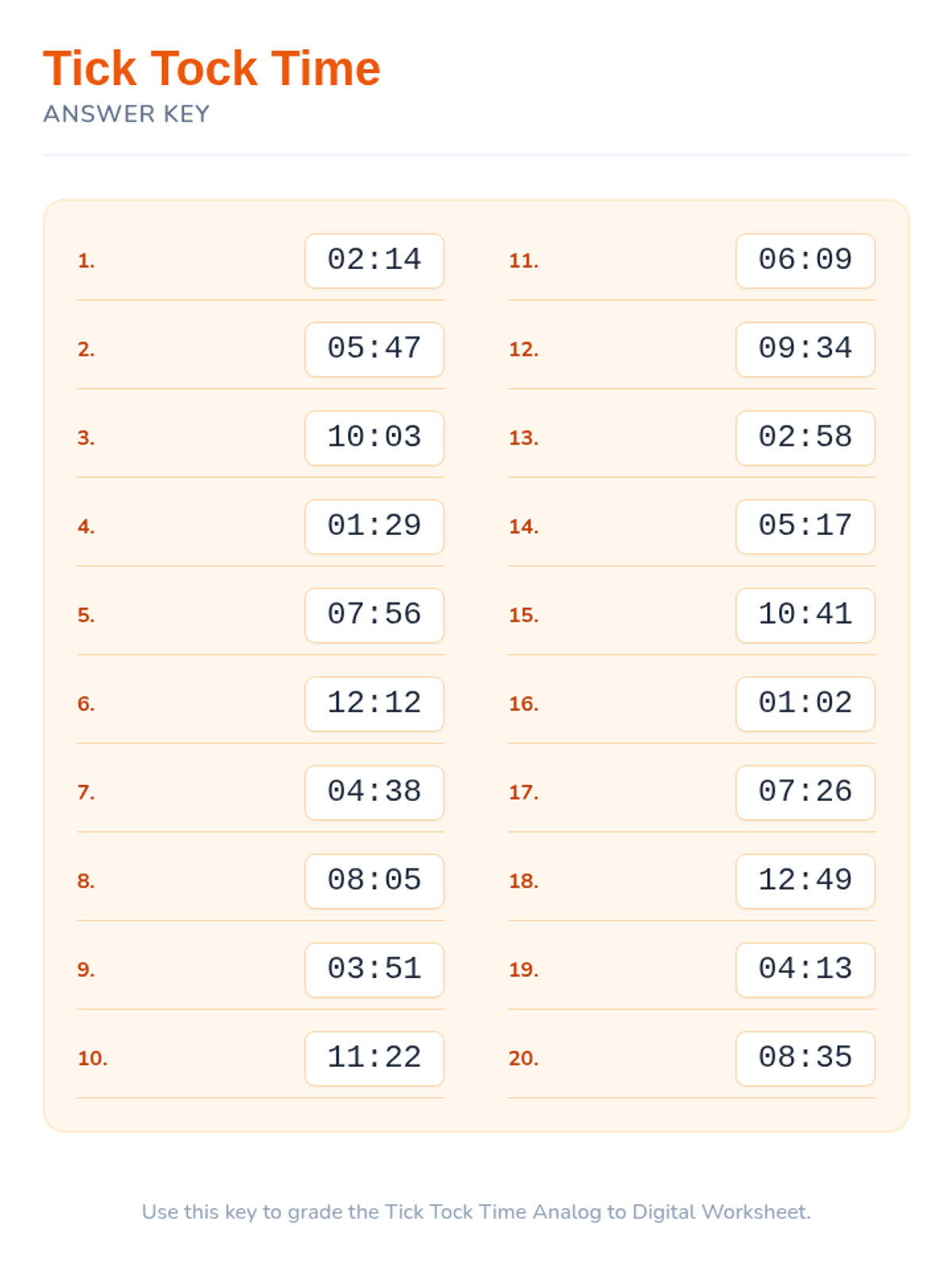Viewport: 952px width, 1270px height.
Task: Click the 03:51 answer box
Action: 374,970
